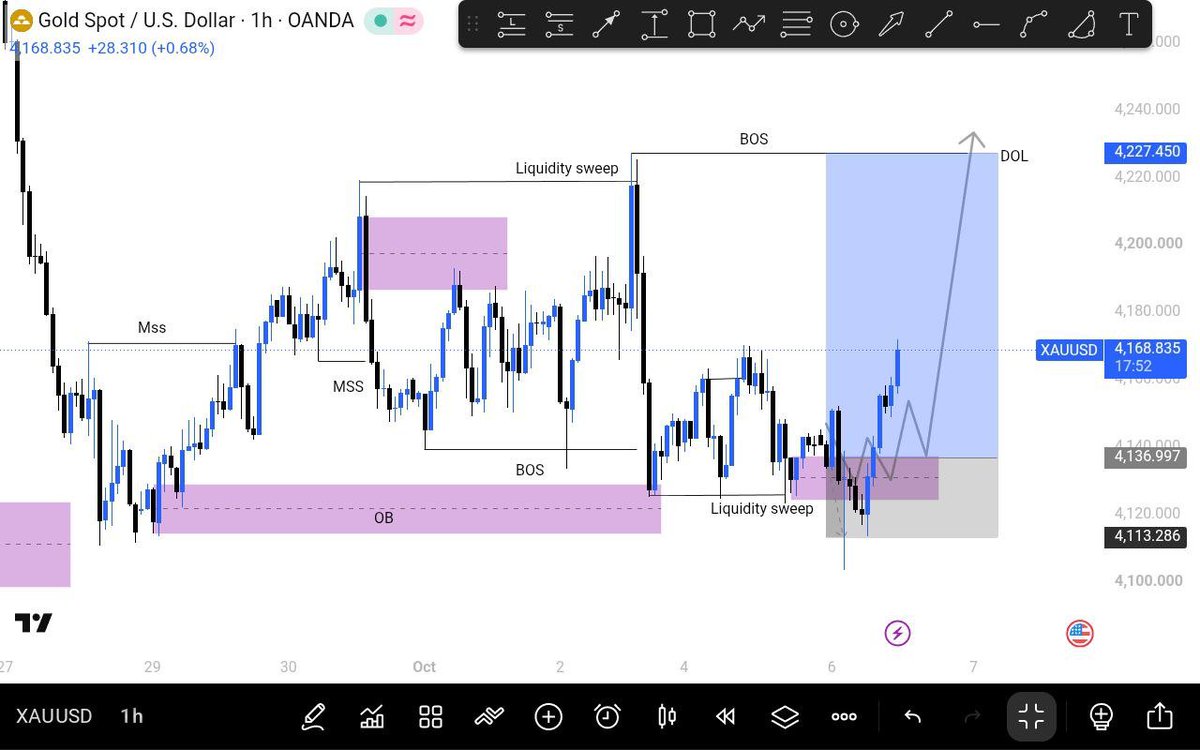Select the Price Range measure tool
Viewport: 1200px width, 750px height.
click(x=654, y=24)
